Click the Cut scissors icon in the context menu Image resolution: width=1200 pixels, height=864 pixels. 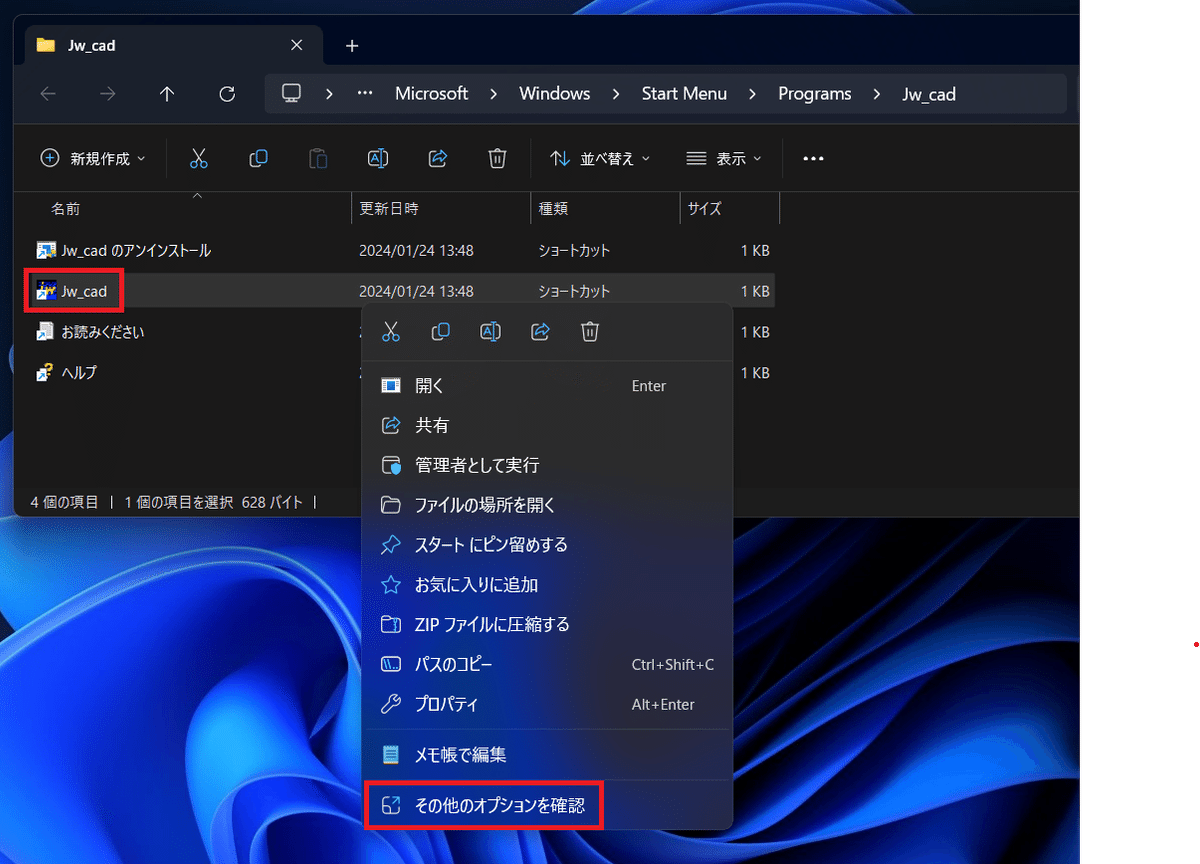point(391,332)
